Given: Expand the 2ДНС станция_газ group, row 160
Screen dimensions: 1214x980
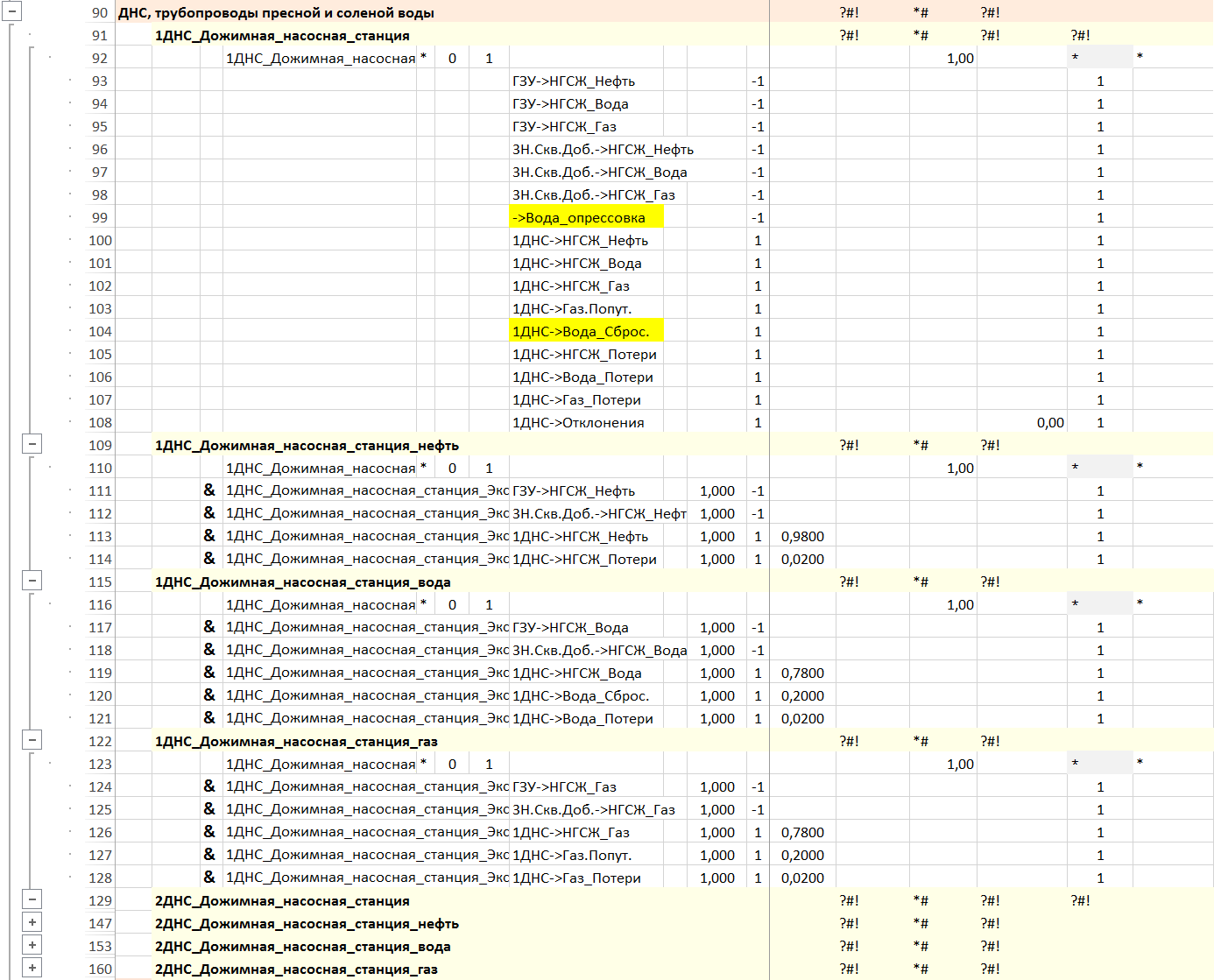Looking at the screenshot, I should pyautogui.click(x=32, y=968).
